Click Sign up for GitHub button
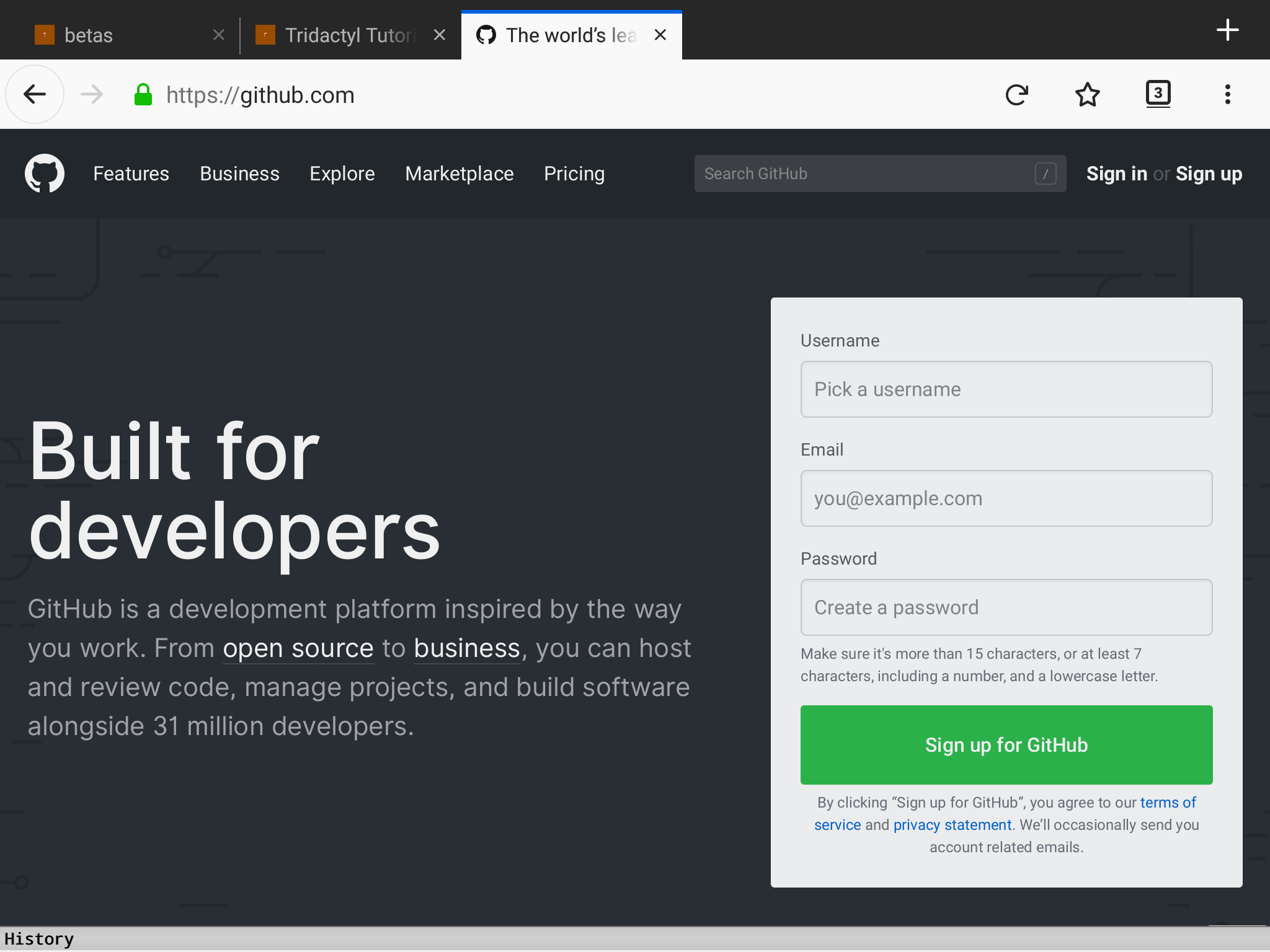 click(1006, 745)
